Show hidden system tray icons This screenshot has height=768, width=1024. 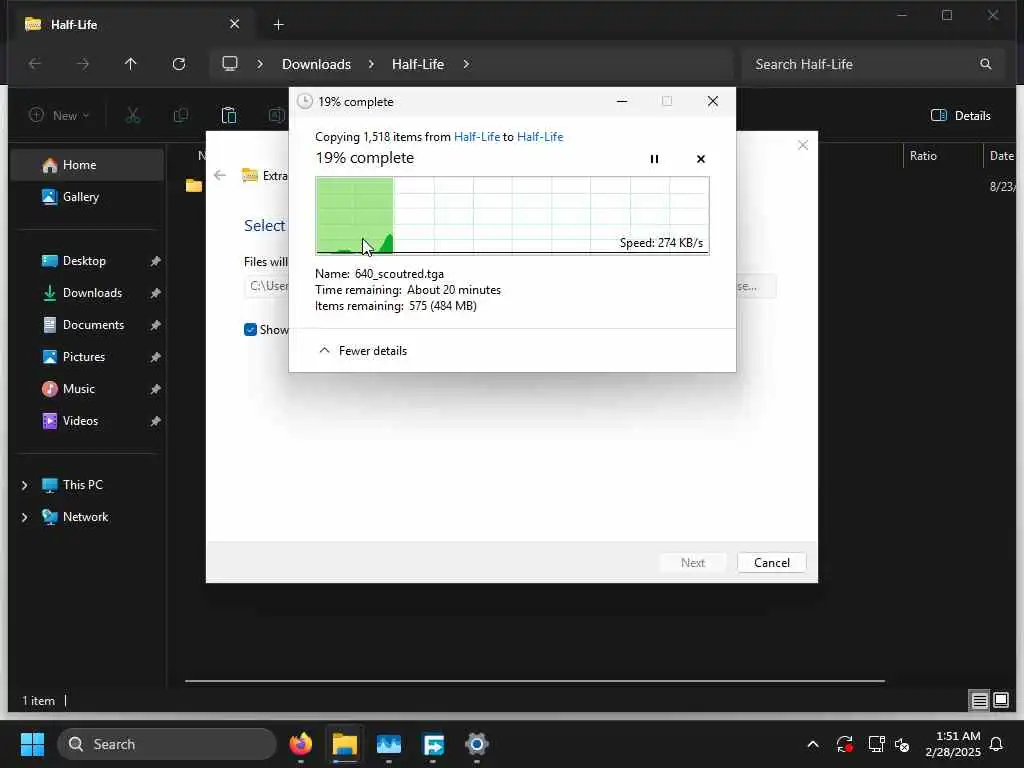pyautogui.click(x=812, y=744)
